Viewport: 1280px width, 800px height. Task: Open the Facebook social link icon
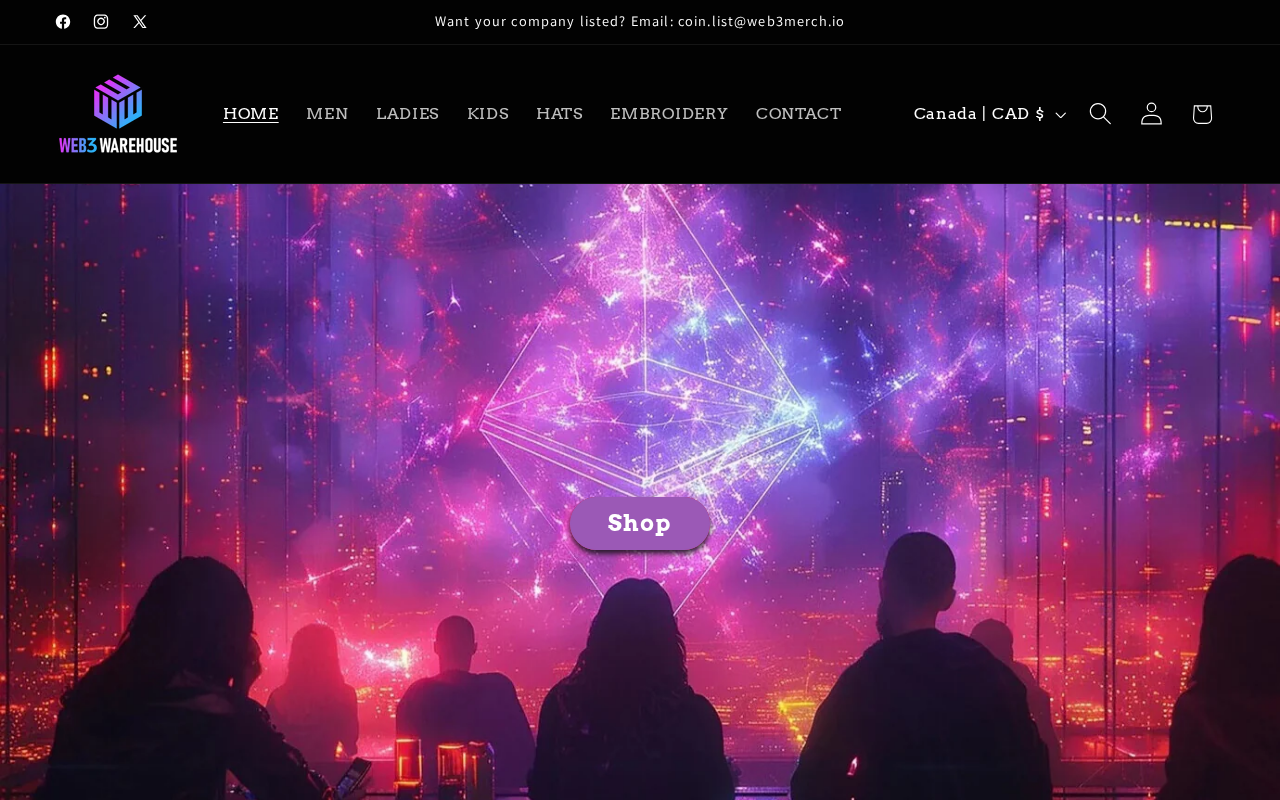coord(63,22)
